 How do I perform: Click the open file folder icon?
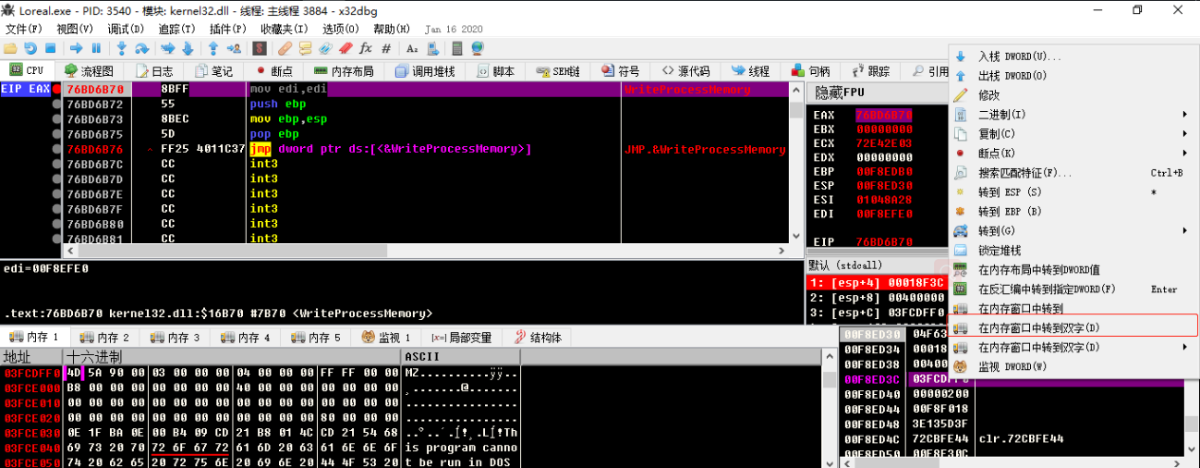[9, 48]
